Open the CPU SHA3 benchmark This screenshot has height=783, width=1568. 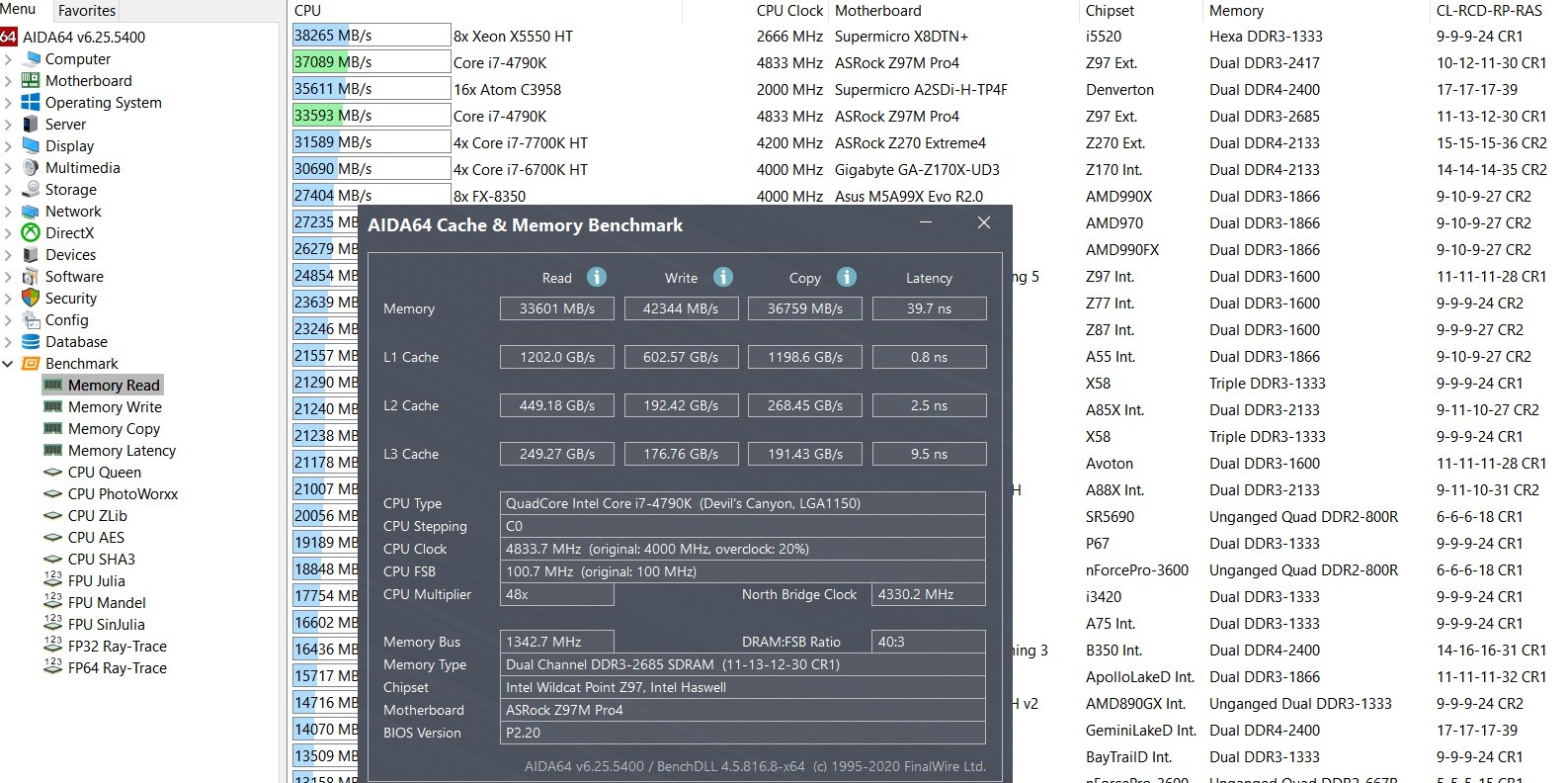pos(101,560)
